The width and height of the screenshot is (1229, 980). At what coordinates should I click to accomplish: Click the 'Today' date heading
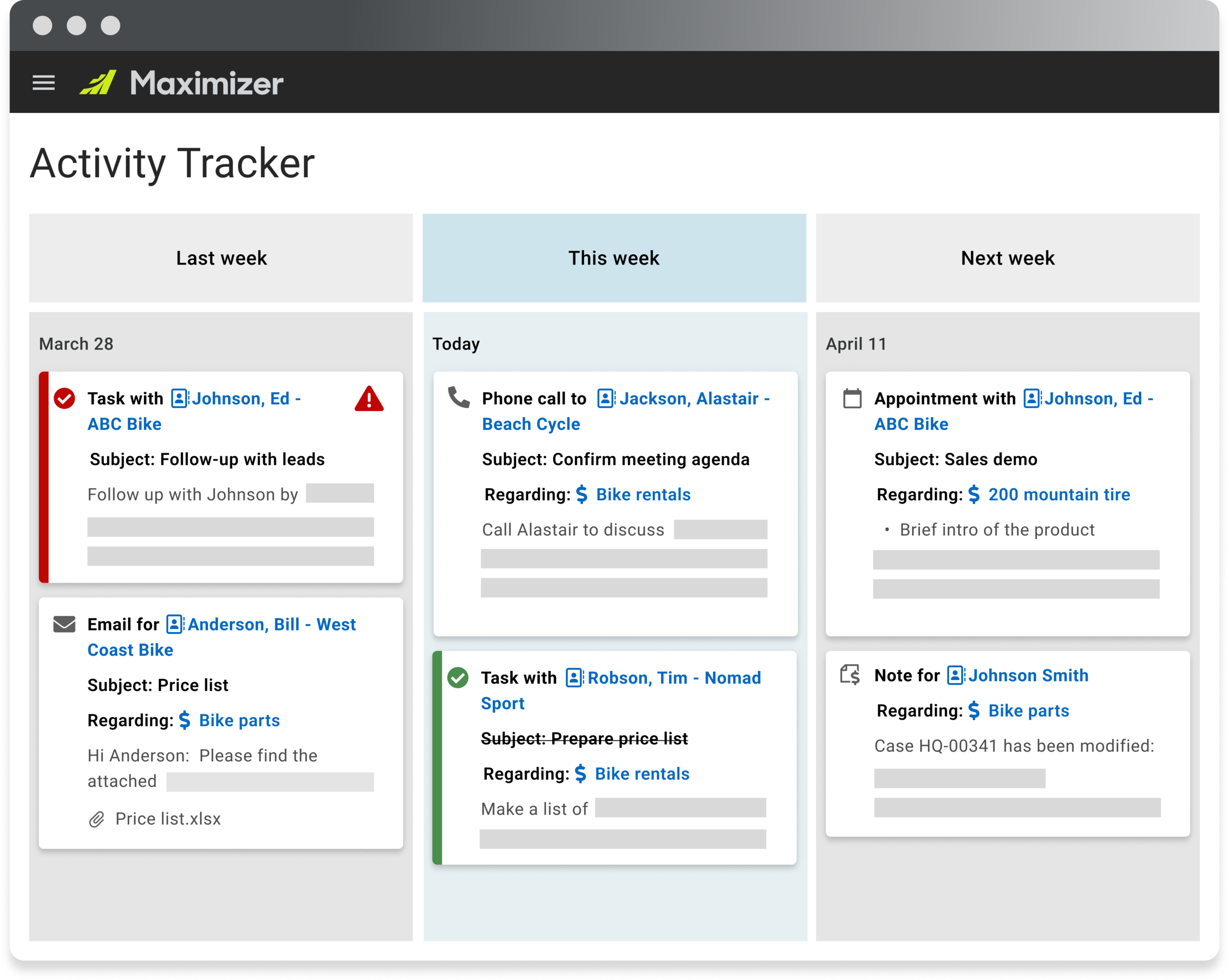tap(456, 344)
